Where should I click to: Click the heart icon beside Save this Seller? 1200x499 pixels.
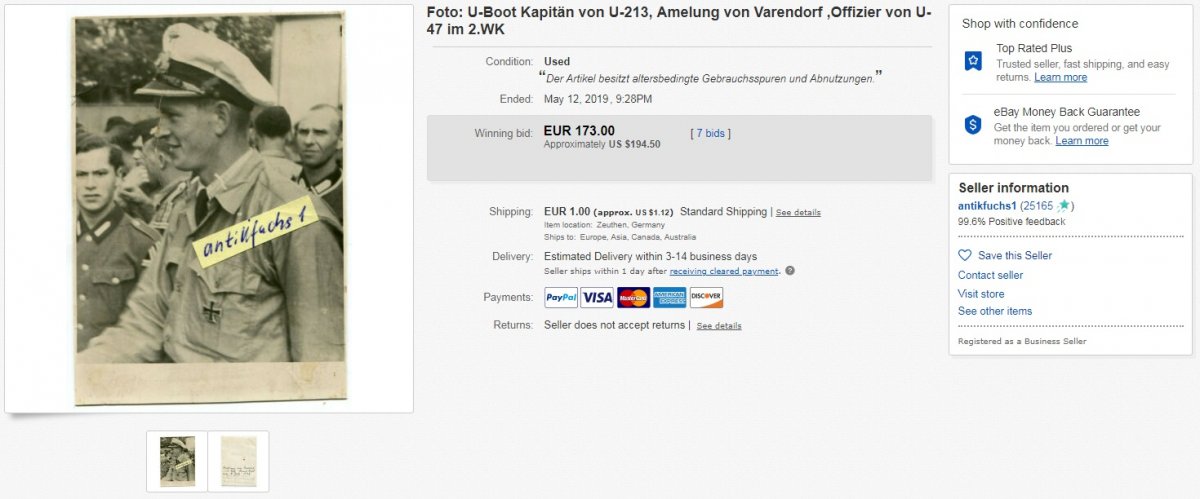(965, 255)
